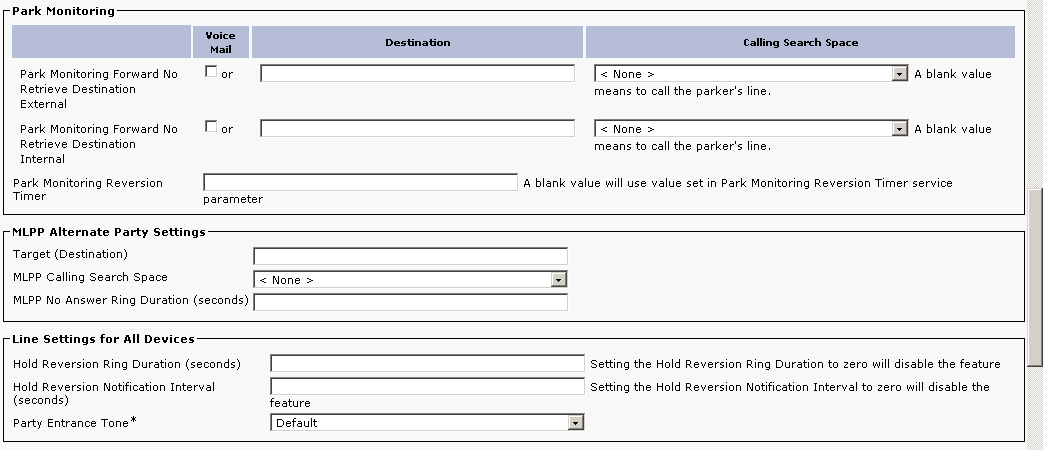Open Internal destination Calling Search Space dropdown
This screenshot has height=450, width=1044.
[750, 129]
